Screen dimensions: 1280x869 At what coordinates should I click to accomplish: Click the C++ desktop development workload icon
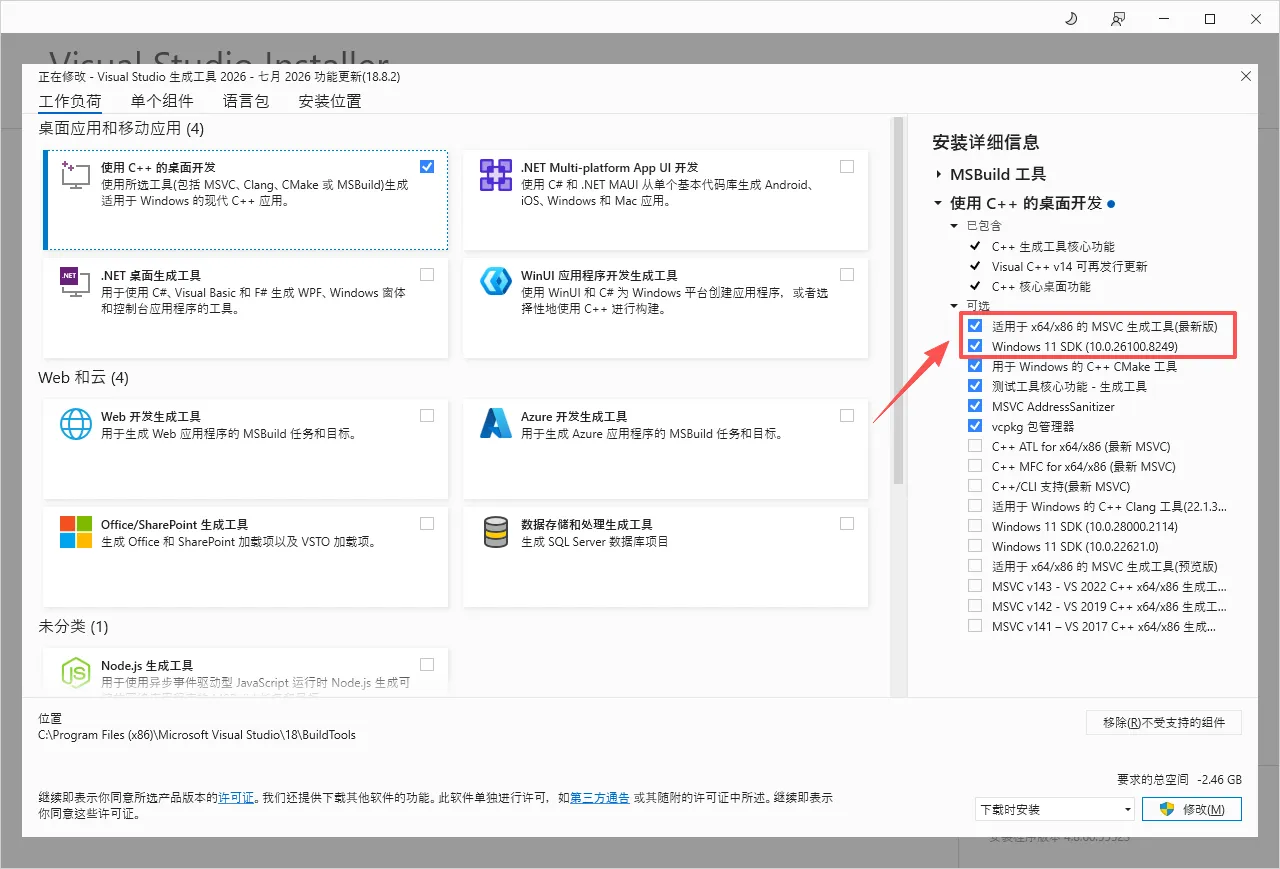point(76,175)
